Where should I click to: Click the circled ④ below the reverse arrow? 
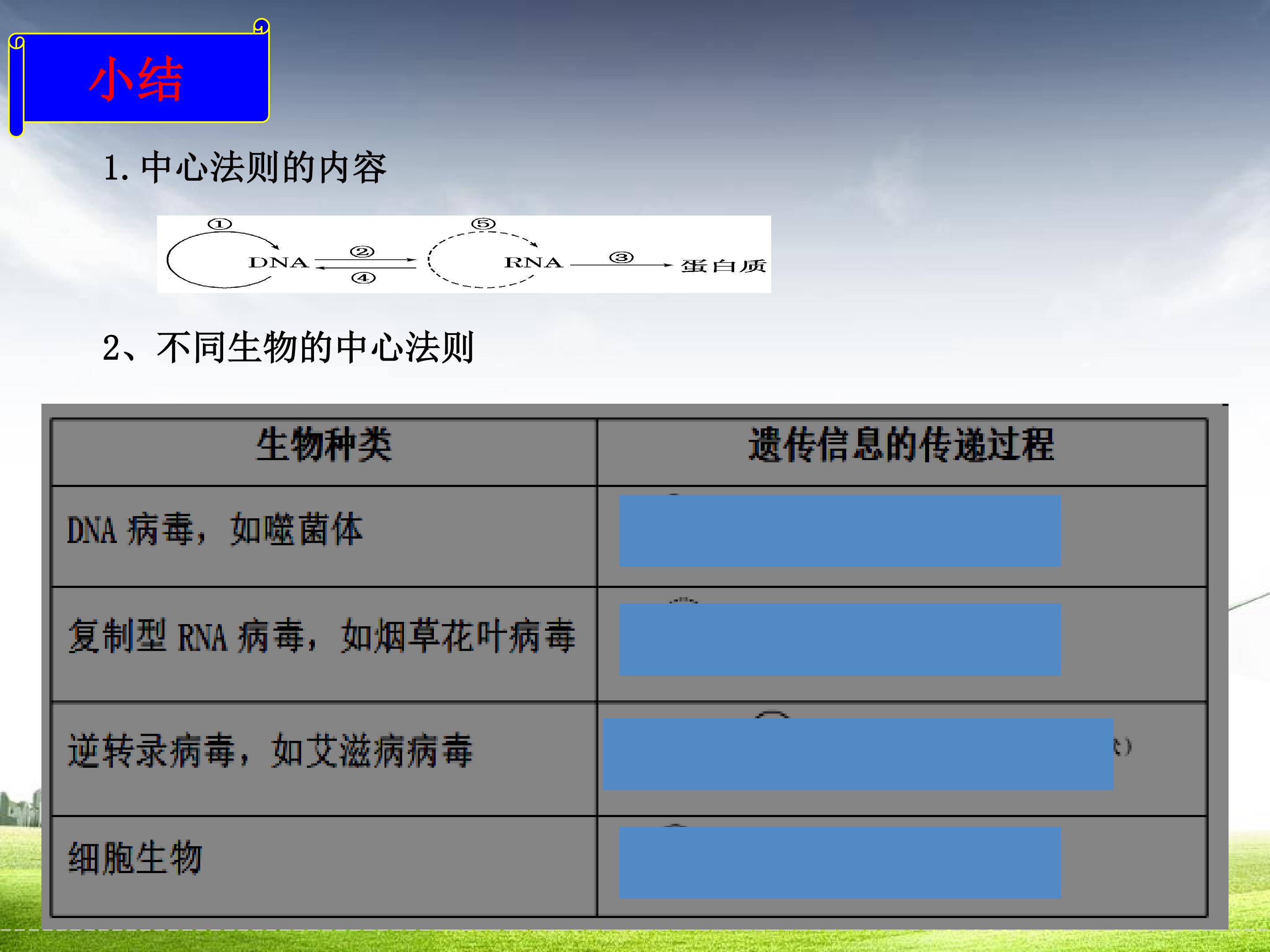pyautogui.click(x=363, y=278)
